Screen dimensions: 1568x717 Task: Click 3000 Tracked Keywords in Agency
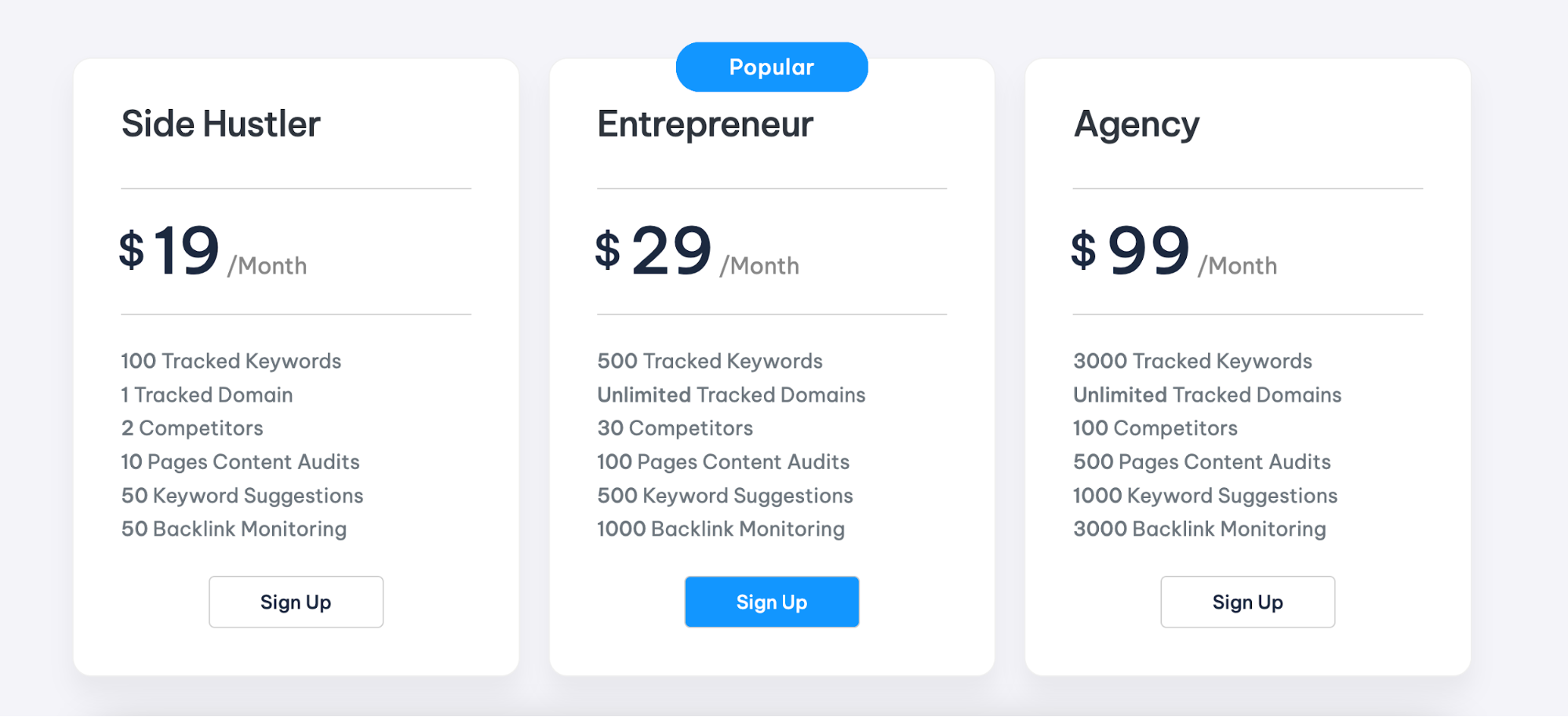(x=1192, y=361)
